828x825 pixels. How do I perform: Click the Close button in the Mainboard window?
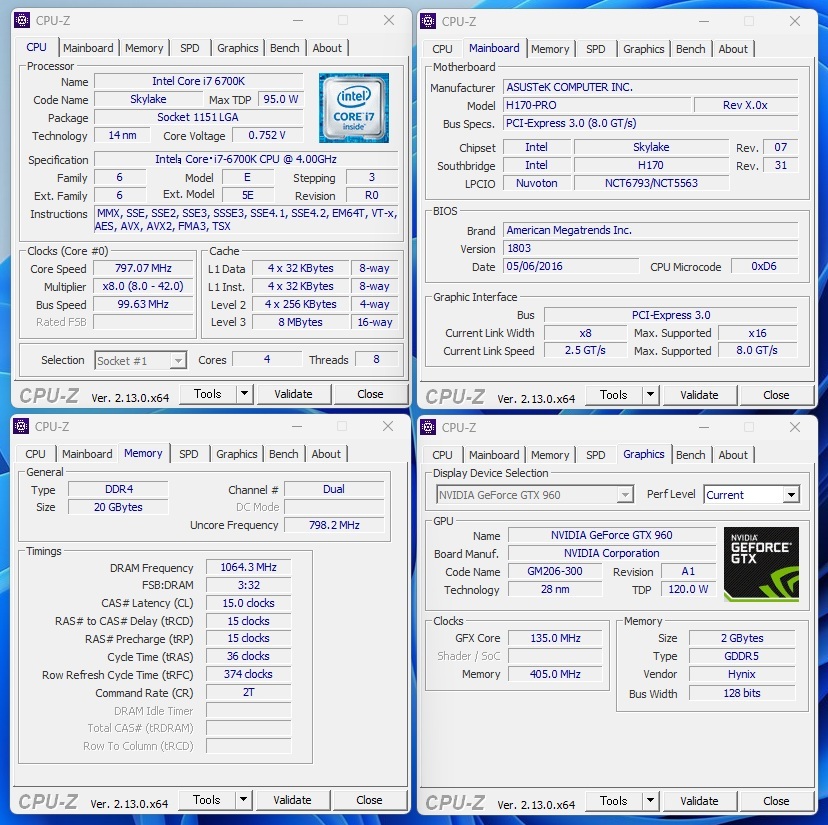(776, 395)
